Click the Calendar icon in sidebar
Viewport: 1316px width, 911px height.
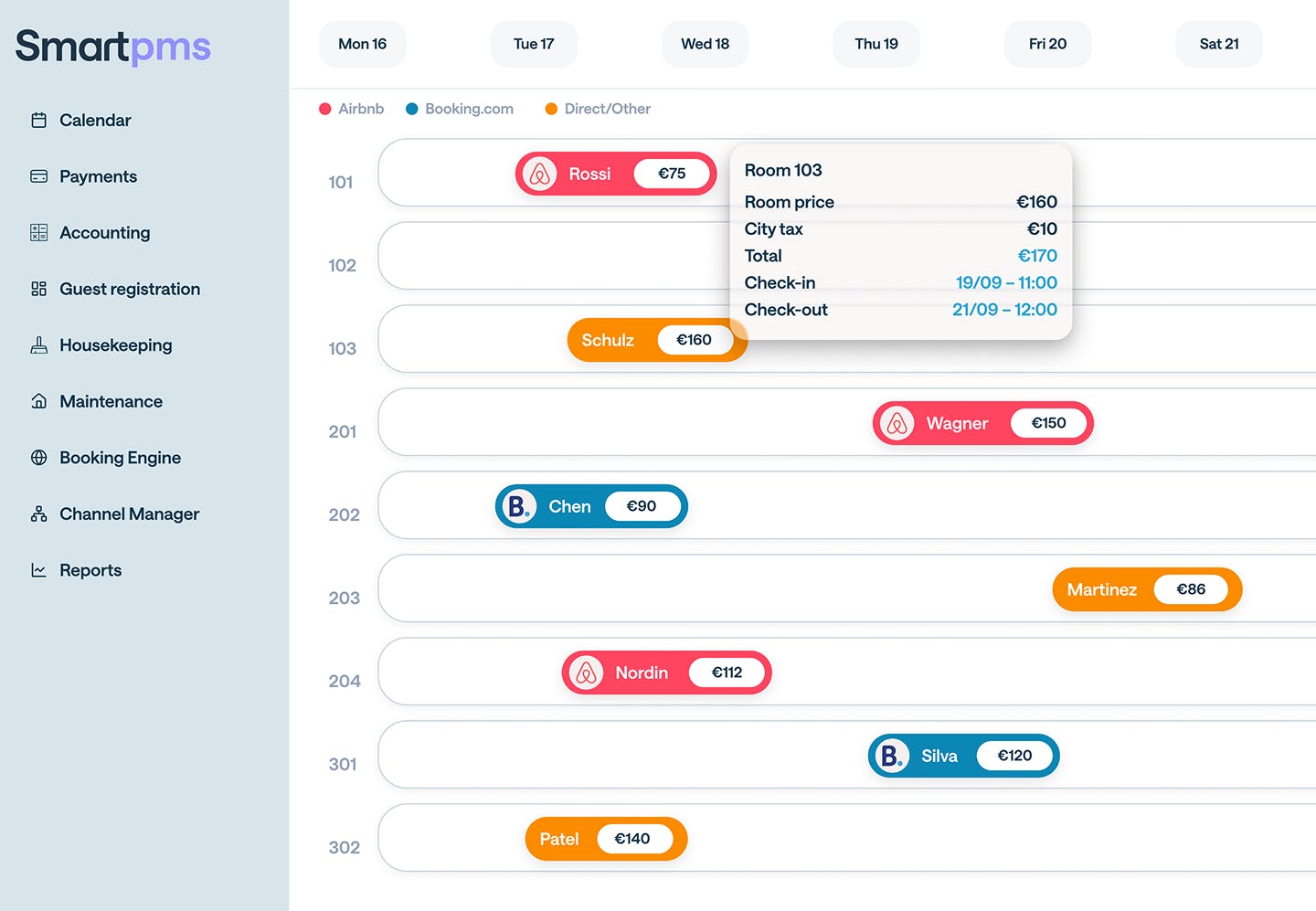point(38,120)
